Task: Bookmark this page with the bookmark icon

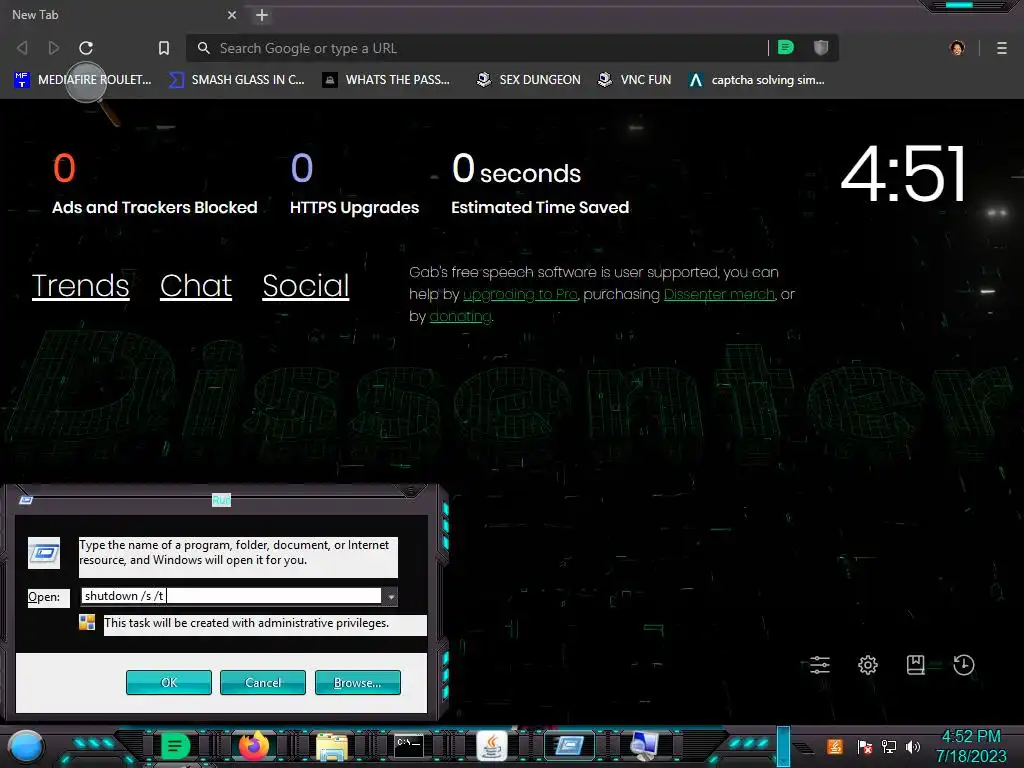Action: [164, 48]
